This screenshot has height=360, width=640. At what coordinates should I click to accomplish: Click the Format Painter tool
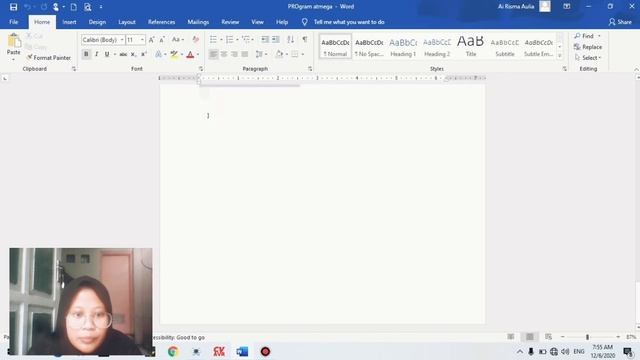(x=49, y=58)
